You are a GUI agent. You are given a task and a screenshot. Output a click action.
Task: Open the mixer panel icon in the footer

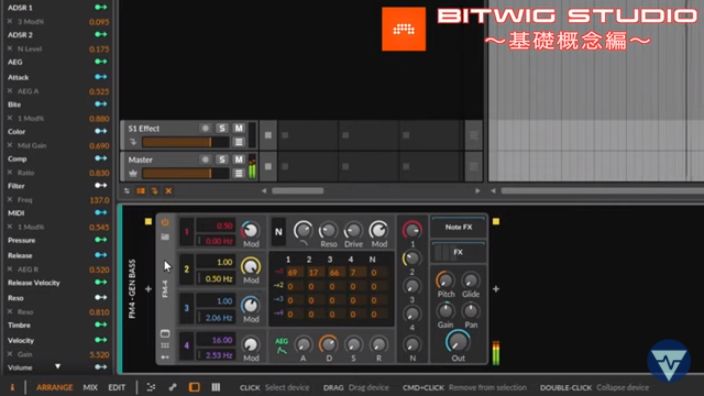216,387
